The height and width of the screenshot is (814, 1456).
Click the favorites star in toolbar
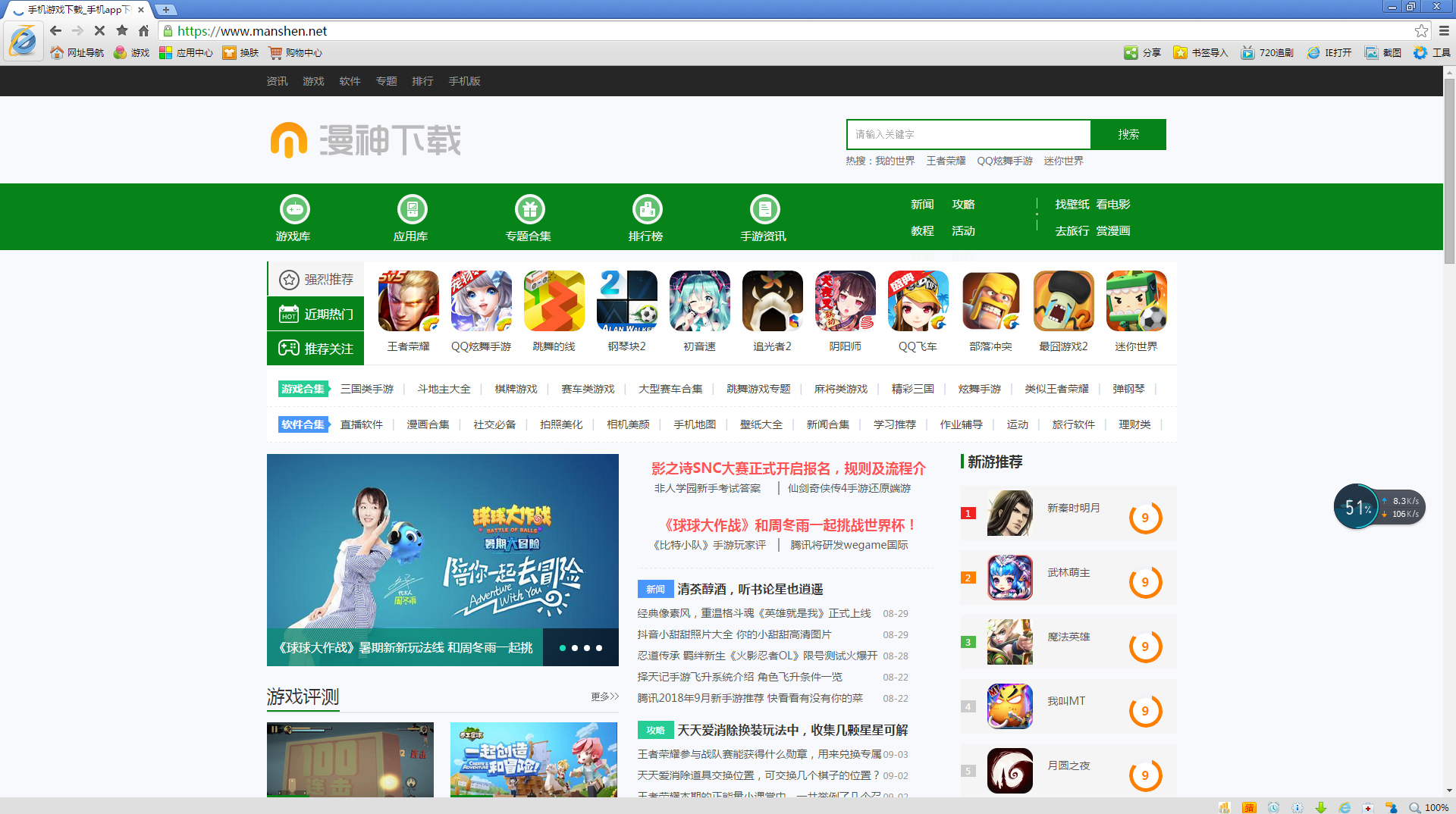point(122,31)
